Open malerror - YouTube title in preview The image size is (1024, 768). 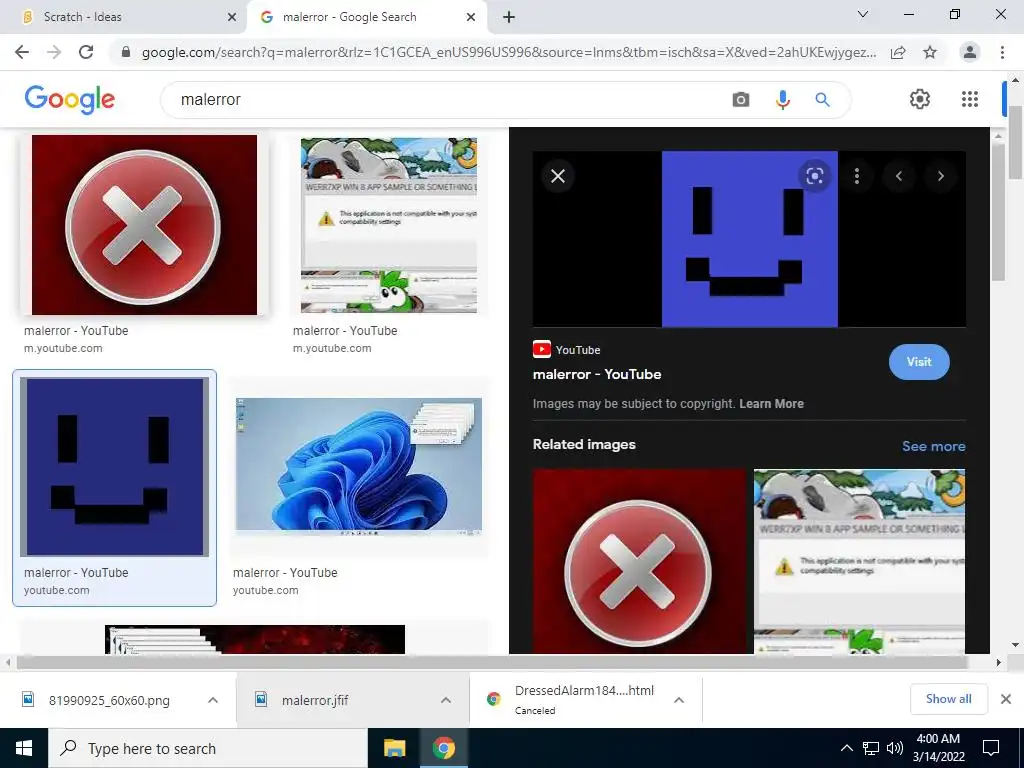point(597,374)
